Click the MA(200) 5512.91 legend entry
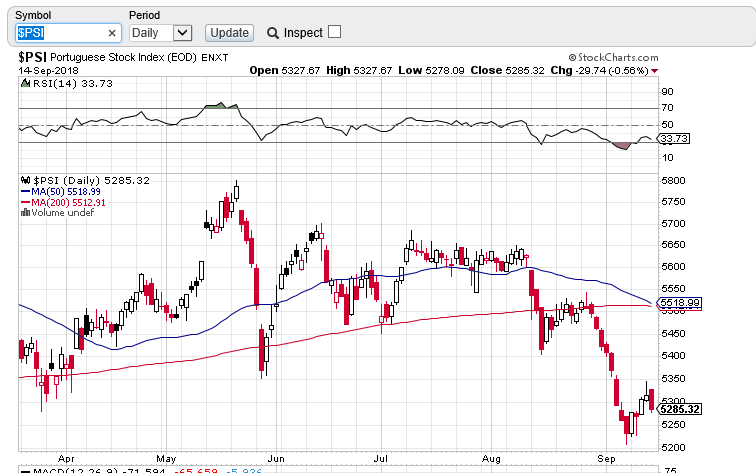756x473 pixels. 68,203
